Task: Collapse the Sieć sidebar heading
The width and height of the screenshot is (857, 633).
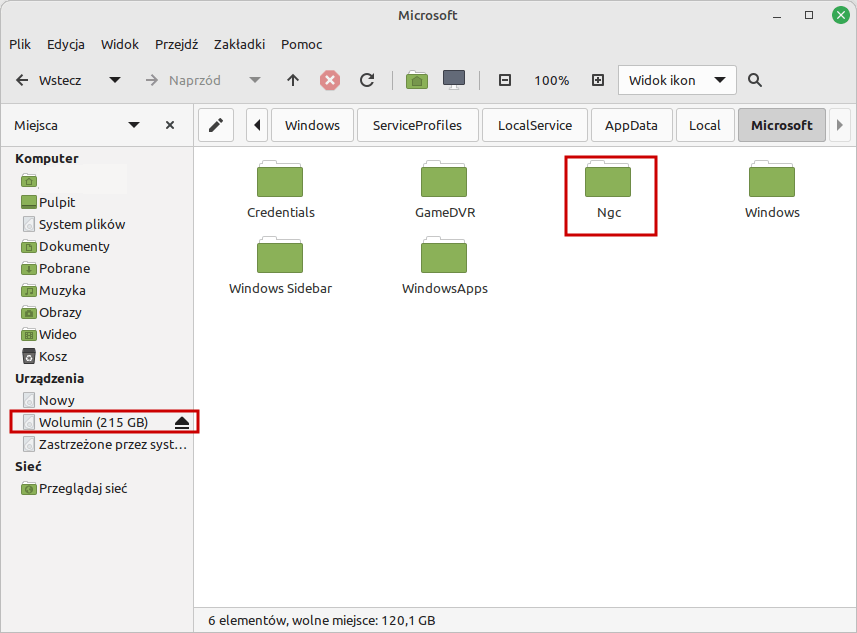Action: (28, 466)
